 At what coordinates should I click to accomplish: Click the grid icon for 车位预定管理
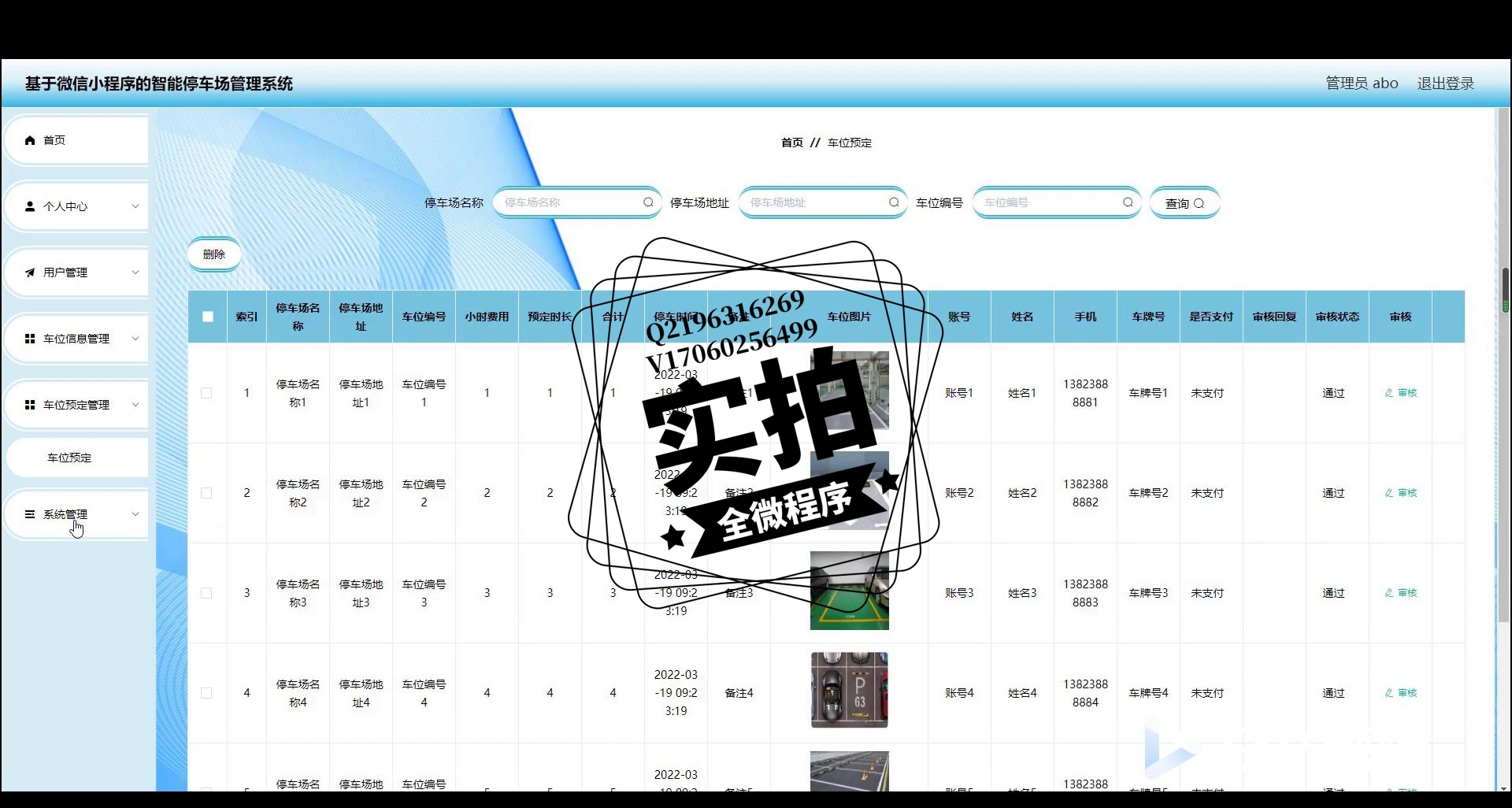coord(30,405)
